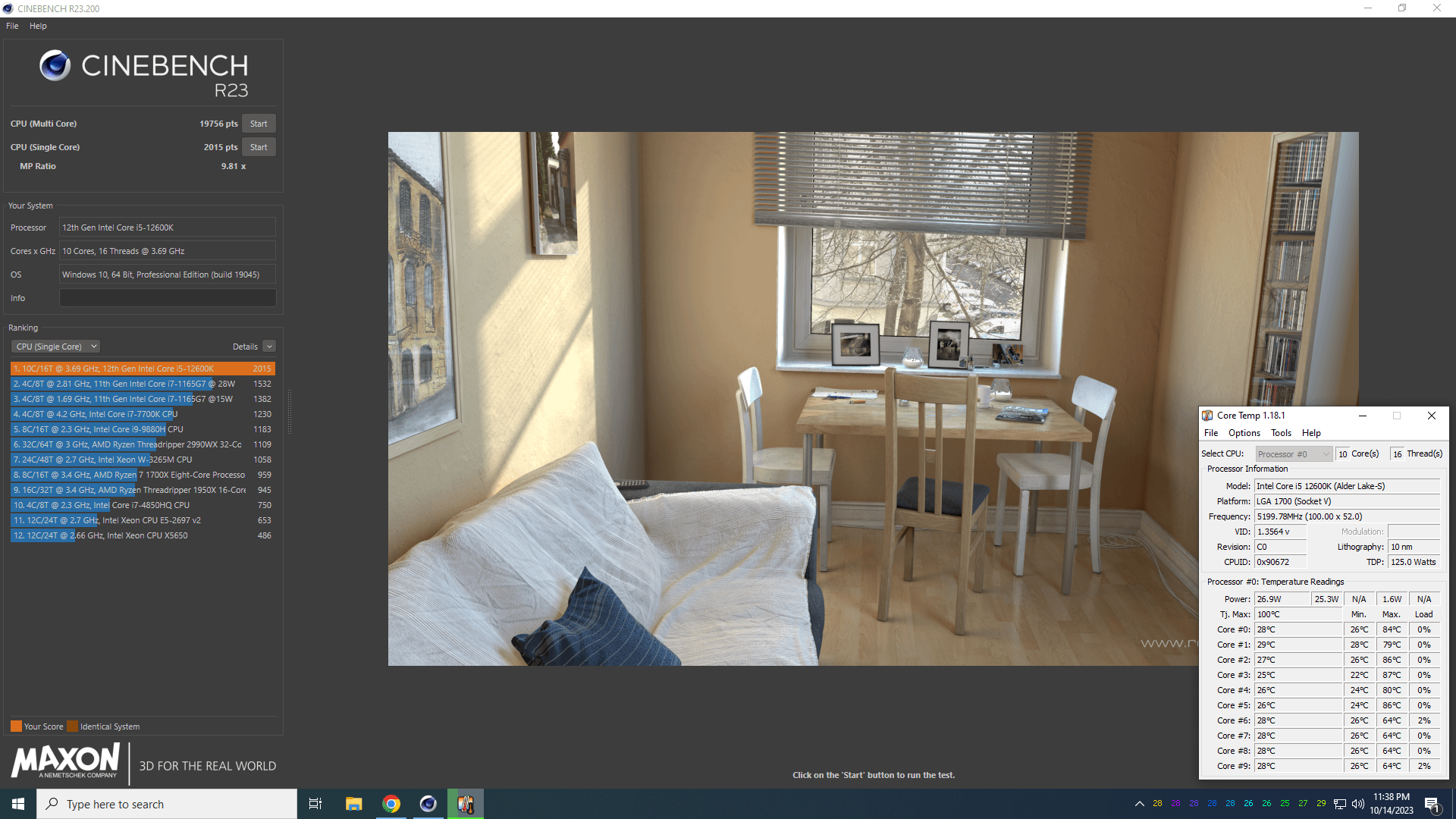The height and width of the screenshot is (819, 1456).
Task: Click the system tray temperature reading 25
Action: point(1285,804)
